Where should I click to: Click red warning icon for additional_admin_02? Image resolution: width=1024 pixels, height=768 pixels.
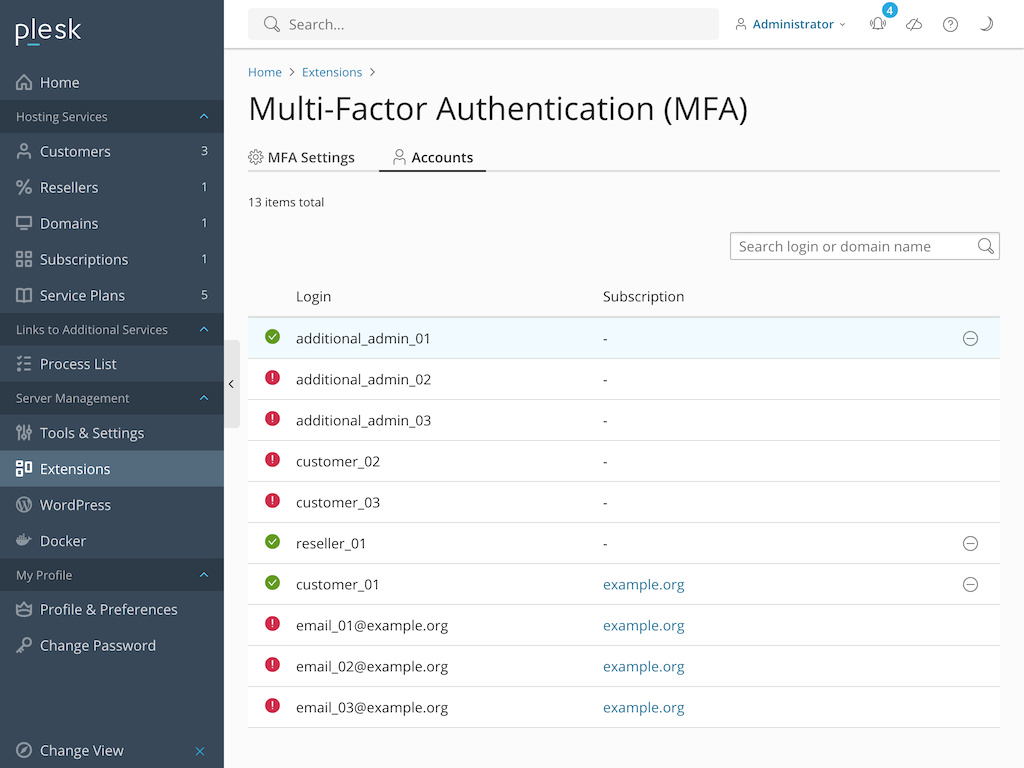click(272, 378)
